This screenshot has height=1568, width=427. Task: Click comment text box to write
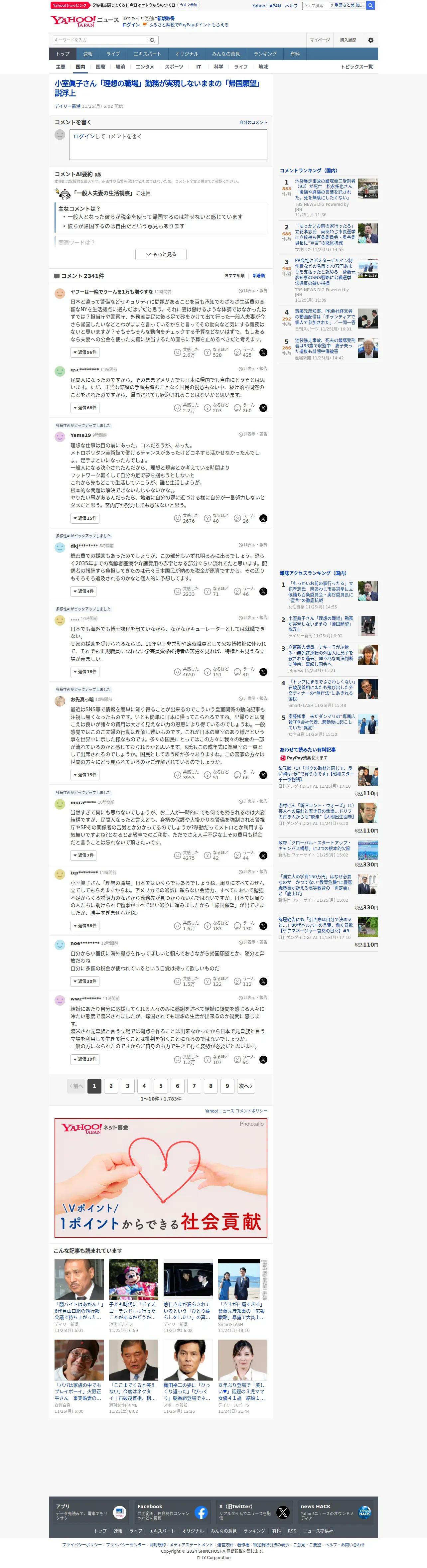pyautogui.click(x=168, y=144)
